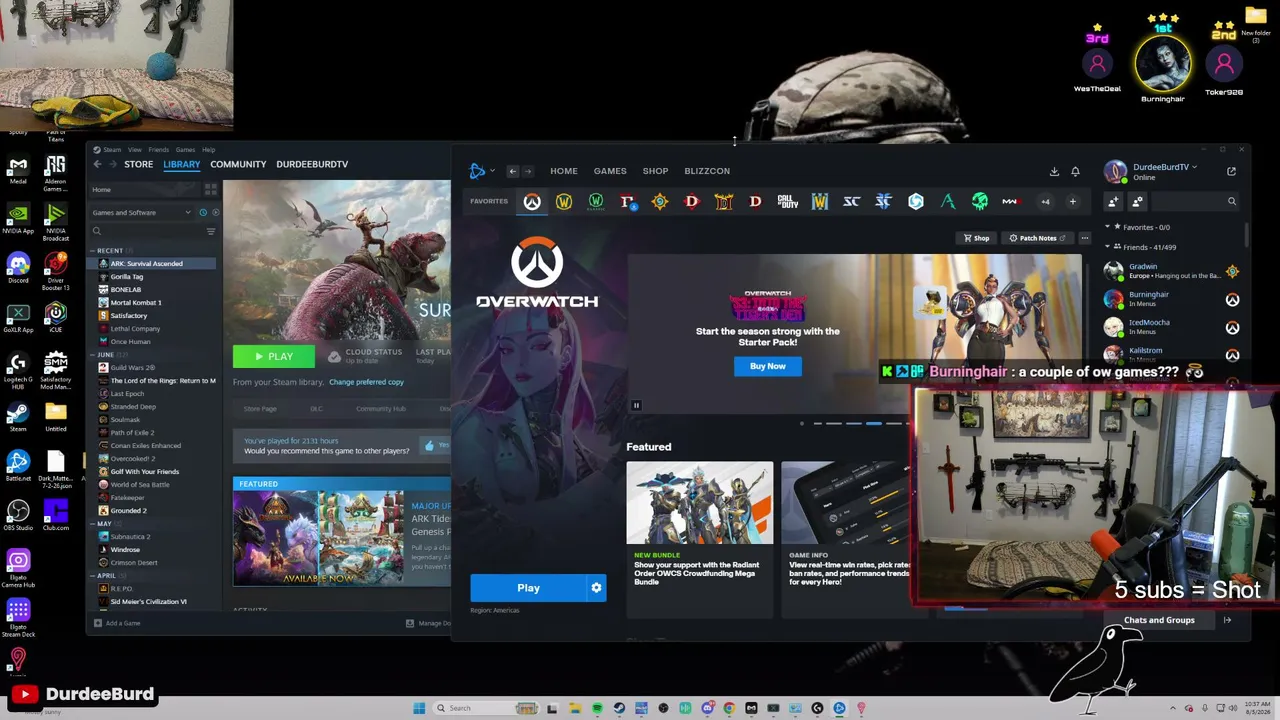1280x720 pixels.
Task: Collapse the Favorites group in friends list
Action: 1108,227
